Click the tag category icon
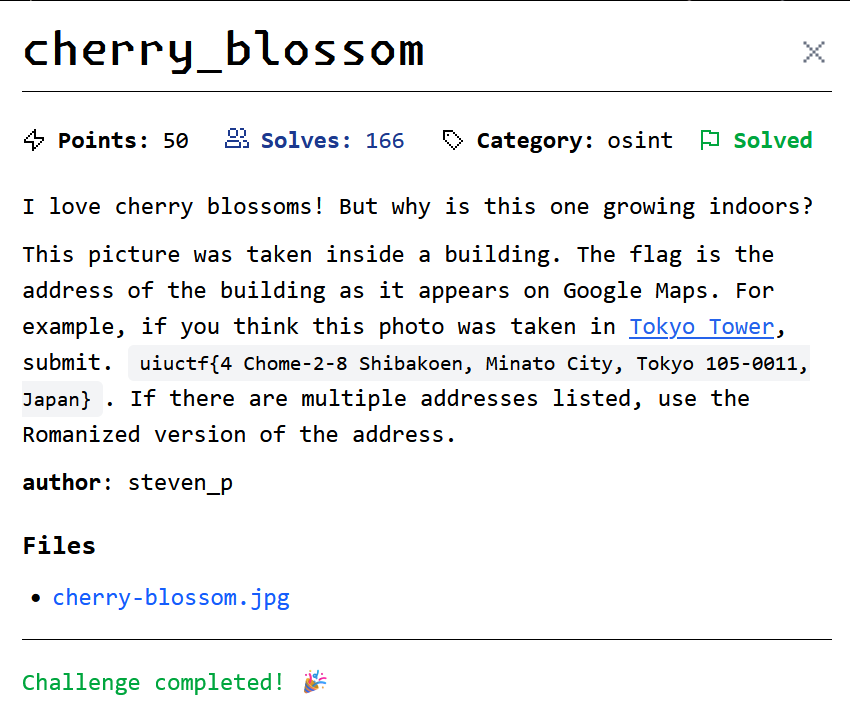 tap(452, 140)
